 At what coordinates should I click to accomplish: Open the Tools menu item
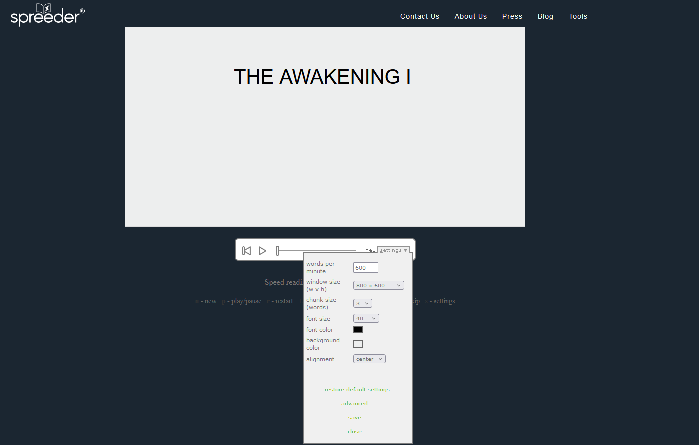click(578, 16)
